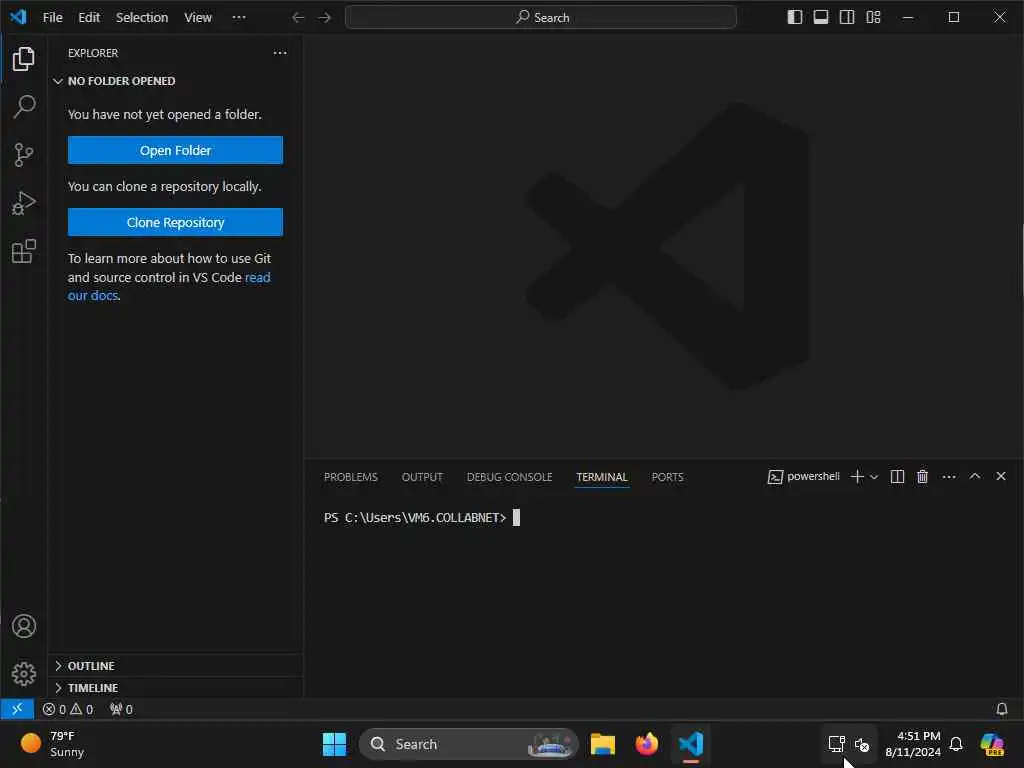
Task: Open the Explorer view in activity bar
Action: pyautogui.click(x=24, y=59)
